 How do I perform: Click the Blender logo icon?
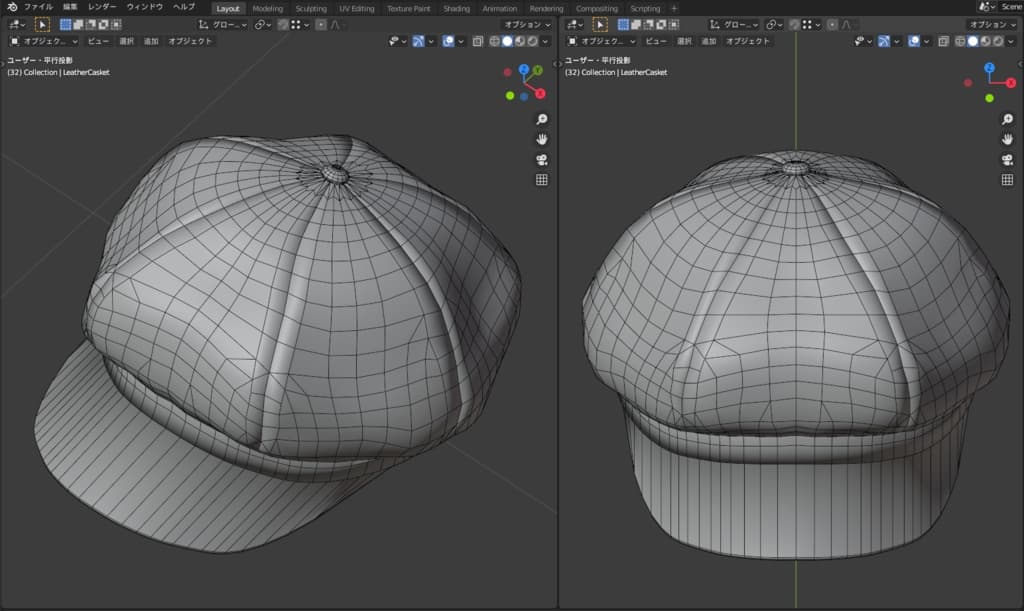pyautogui.click(x=11, y=7)
